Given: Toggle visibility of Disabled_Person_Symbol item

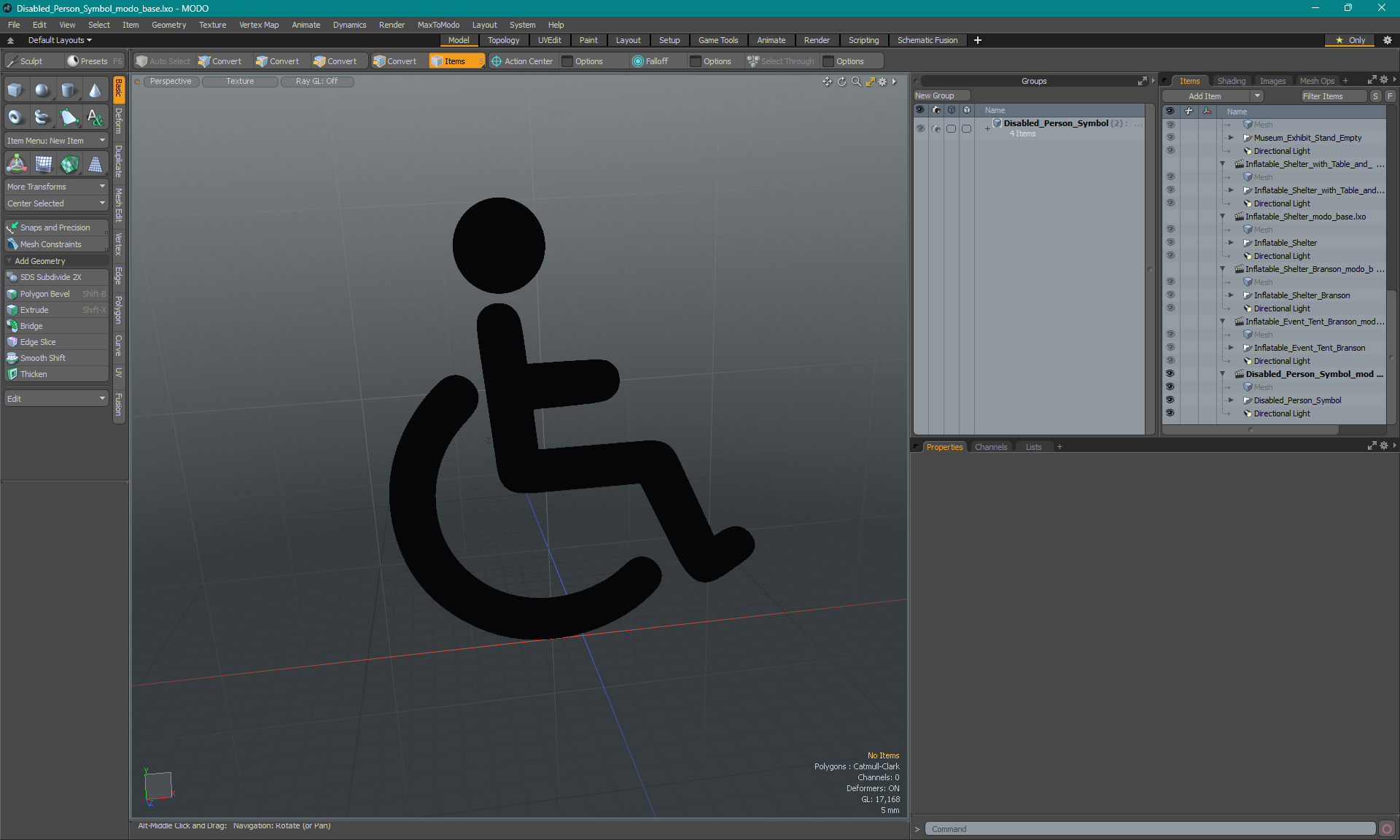Looking at the screenshot, I should coord(1170,400).
